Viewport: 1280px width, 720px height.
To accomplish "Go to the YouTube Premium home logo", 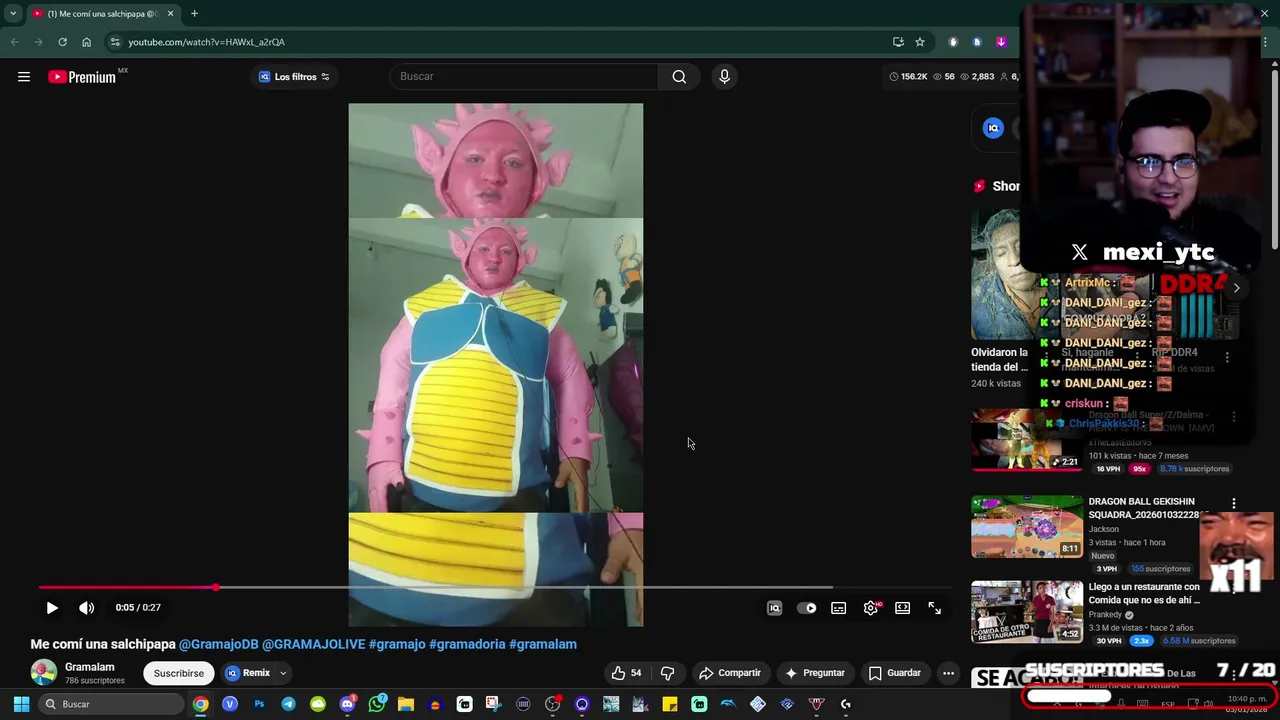I will point(82,77).
